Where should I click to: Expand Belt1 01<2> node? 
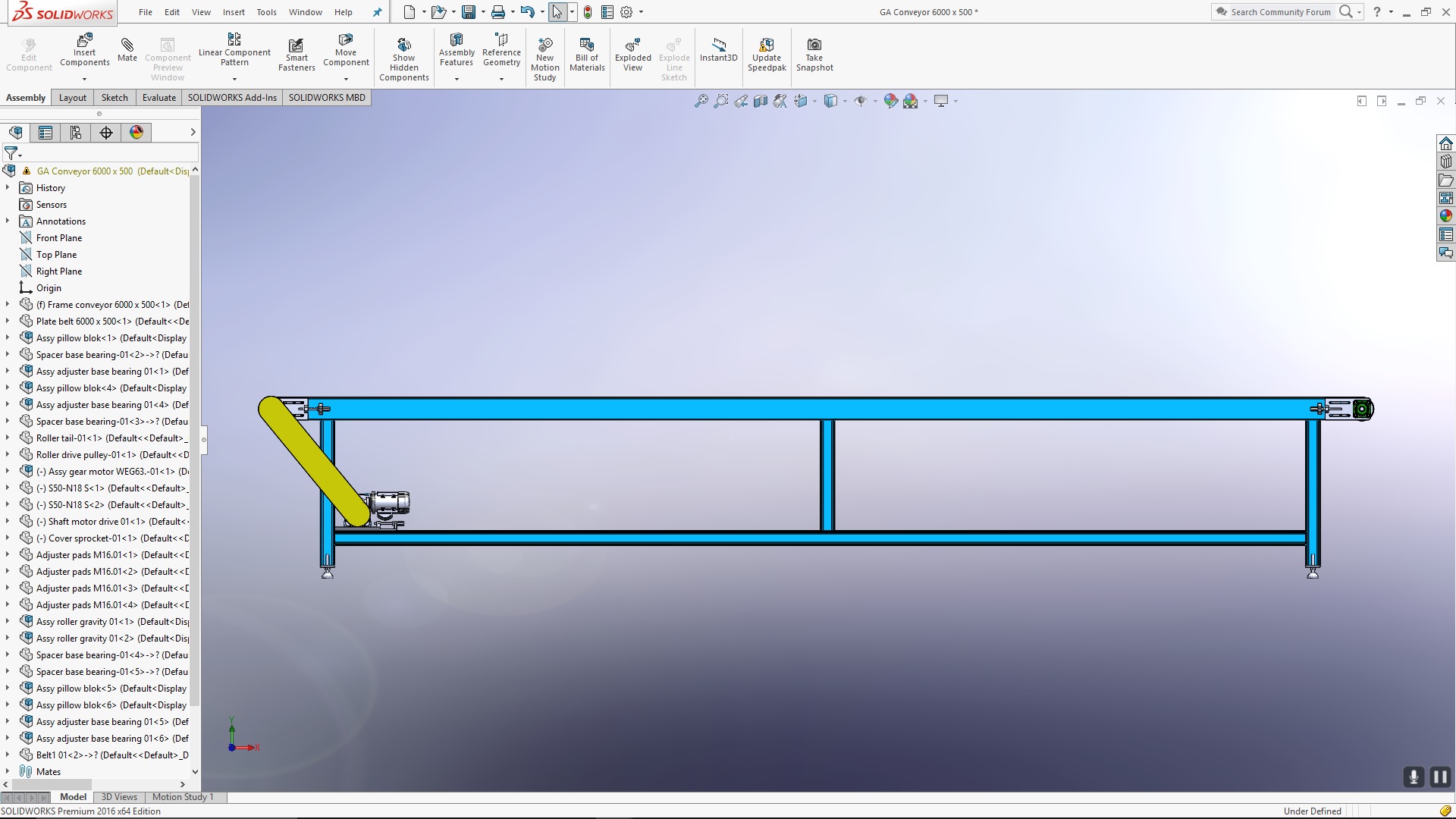pyautogui.click(x=8, y=755)
